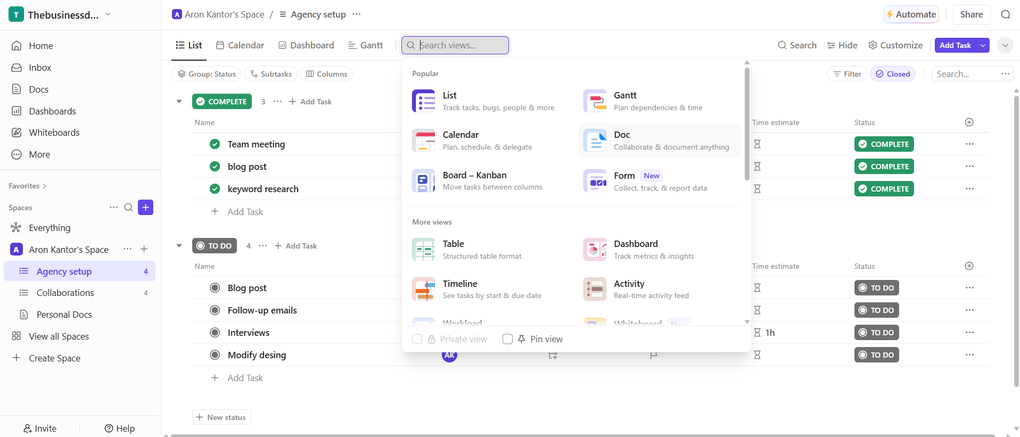Toggle status circle of blog post (complete)
The width and height of the screenshot is (1020, 437).
(x=215, y=166)
